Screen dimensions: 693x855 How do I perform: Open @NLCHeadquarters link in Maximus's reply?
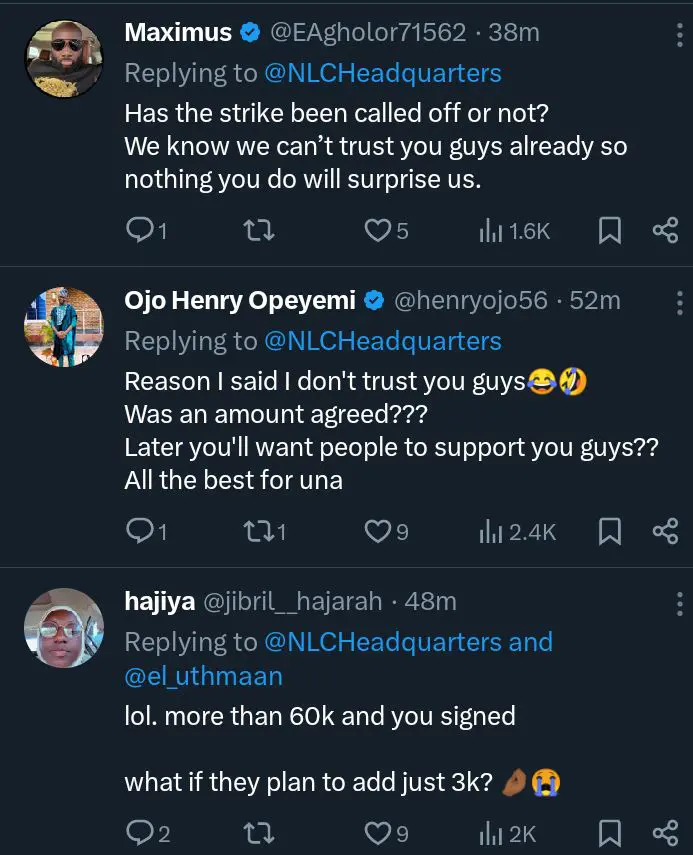tap(382, 73)
